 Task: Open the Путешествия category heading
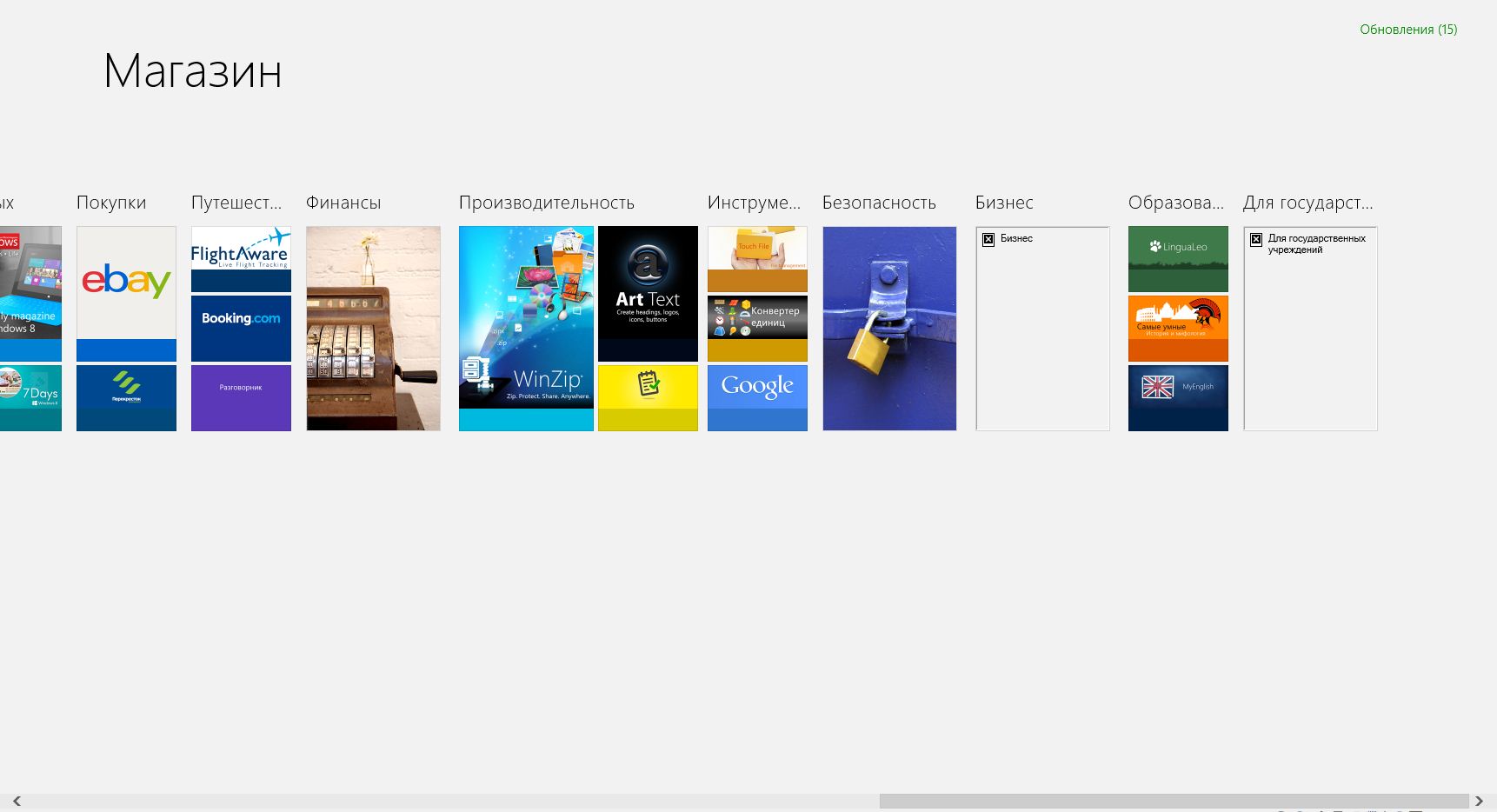(x=236, y=203)
